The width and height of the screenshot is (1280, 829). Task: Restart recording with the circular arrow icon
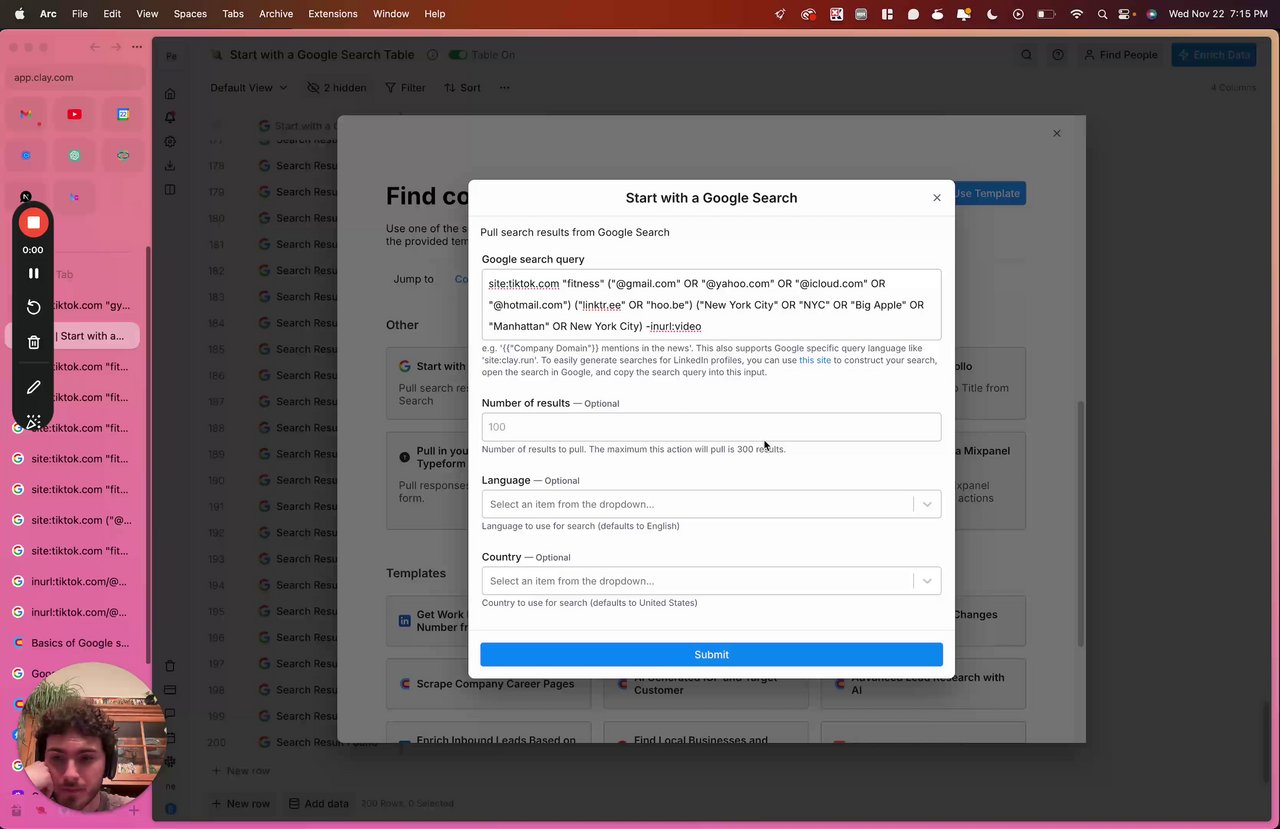33,307
